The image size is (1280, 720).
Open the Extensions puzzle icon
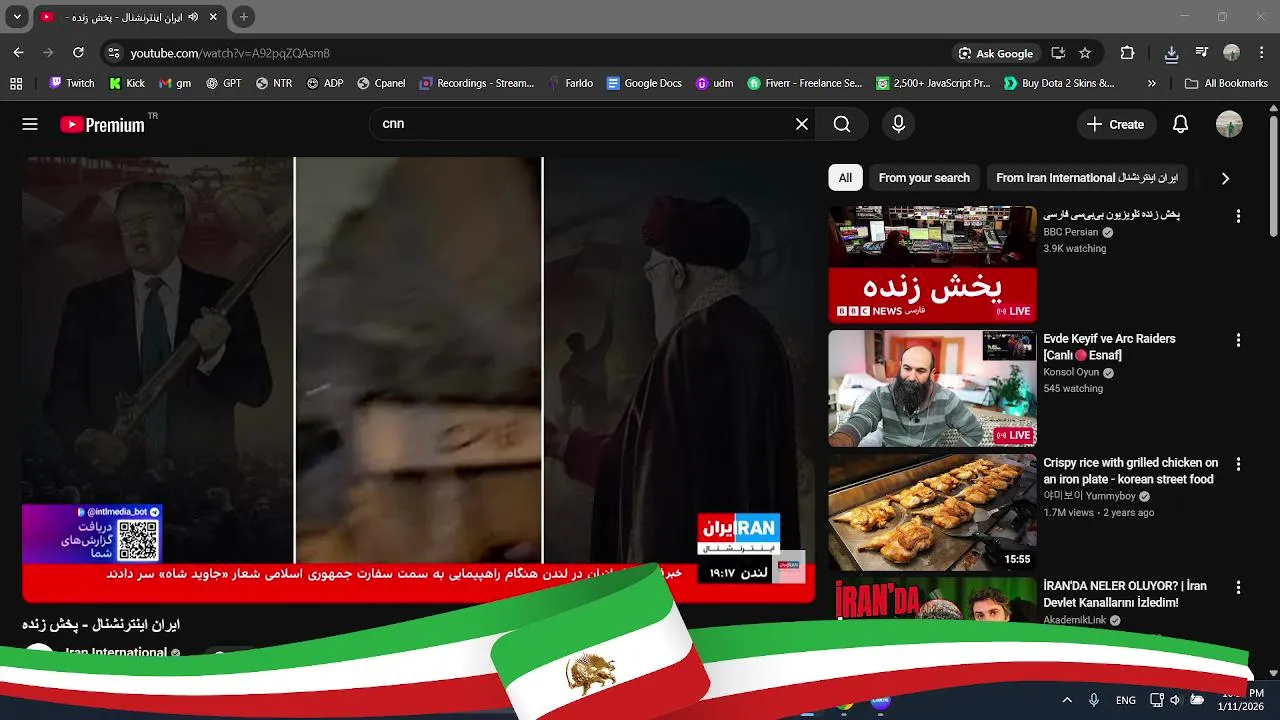click(x=1127, y=53)
